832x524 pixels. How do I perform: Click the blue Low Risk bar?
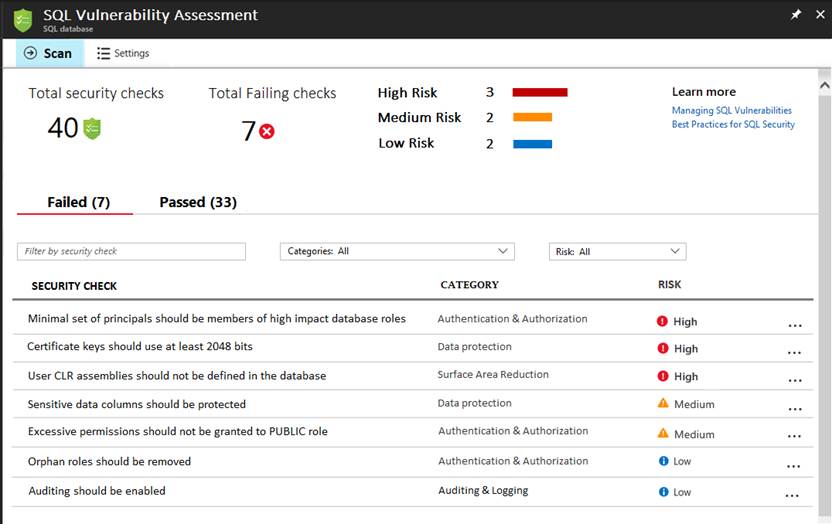click(532, 144)
